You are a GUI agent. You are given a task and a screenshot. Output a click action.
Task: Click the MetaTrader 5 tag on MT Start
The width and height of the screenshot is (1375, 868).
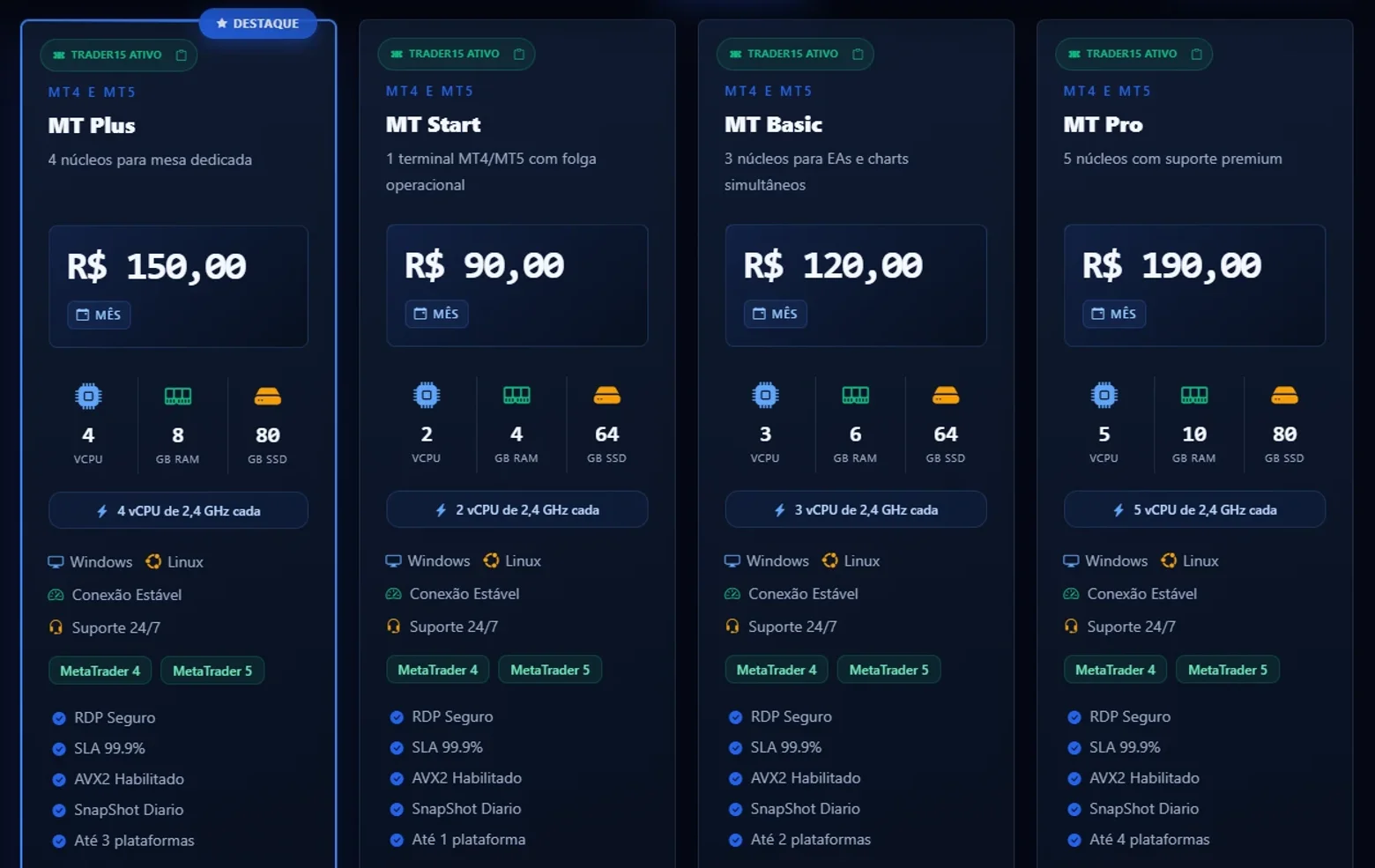click(550, 670)
